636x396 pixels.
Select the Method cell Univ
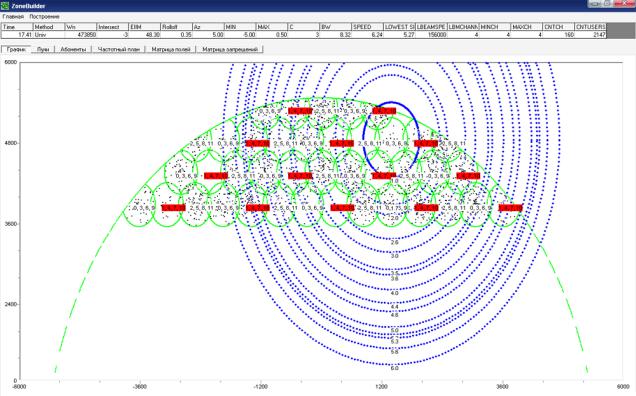pyautogui.click(x=49, y=35)
